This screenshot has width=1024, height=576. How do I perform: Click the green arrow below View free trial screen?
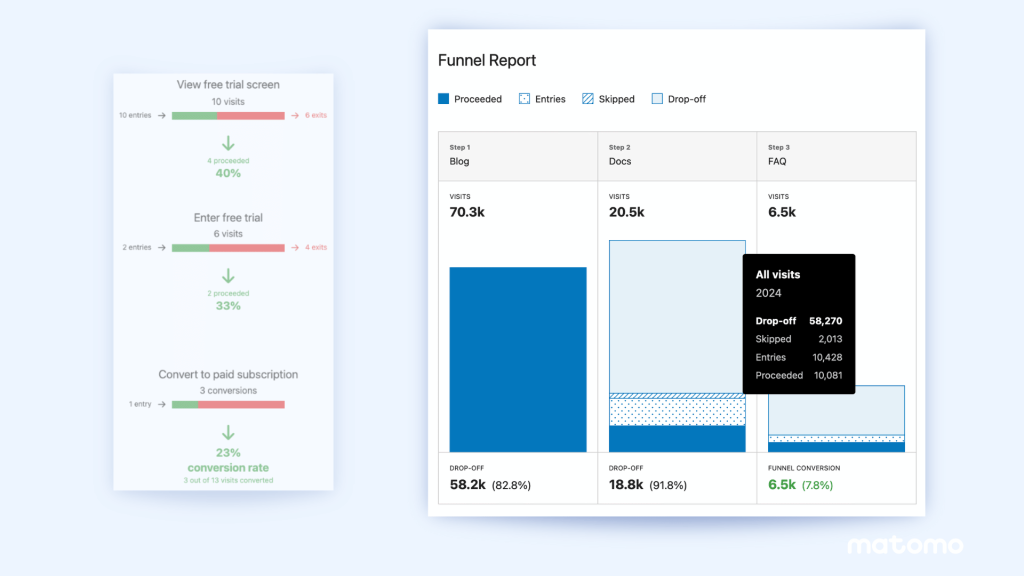pos(227,141)
